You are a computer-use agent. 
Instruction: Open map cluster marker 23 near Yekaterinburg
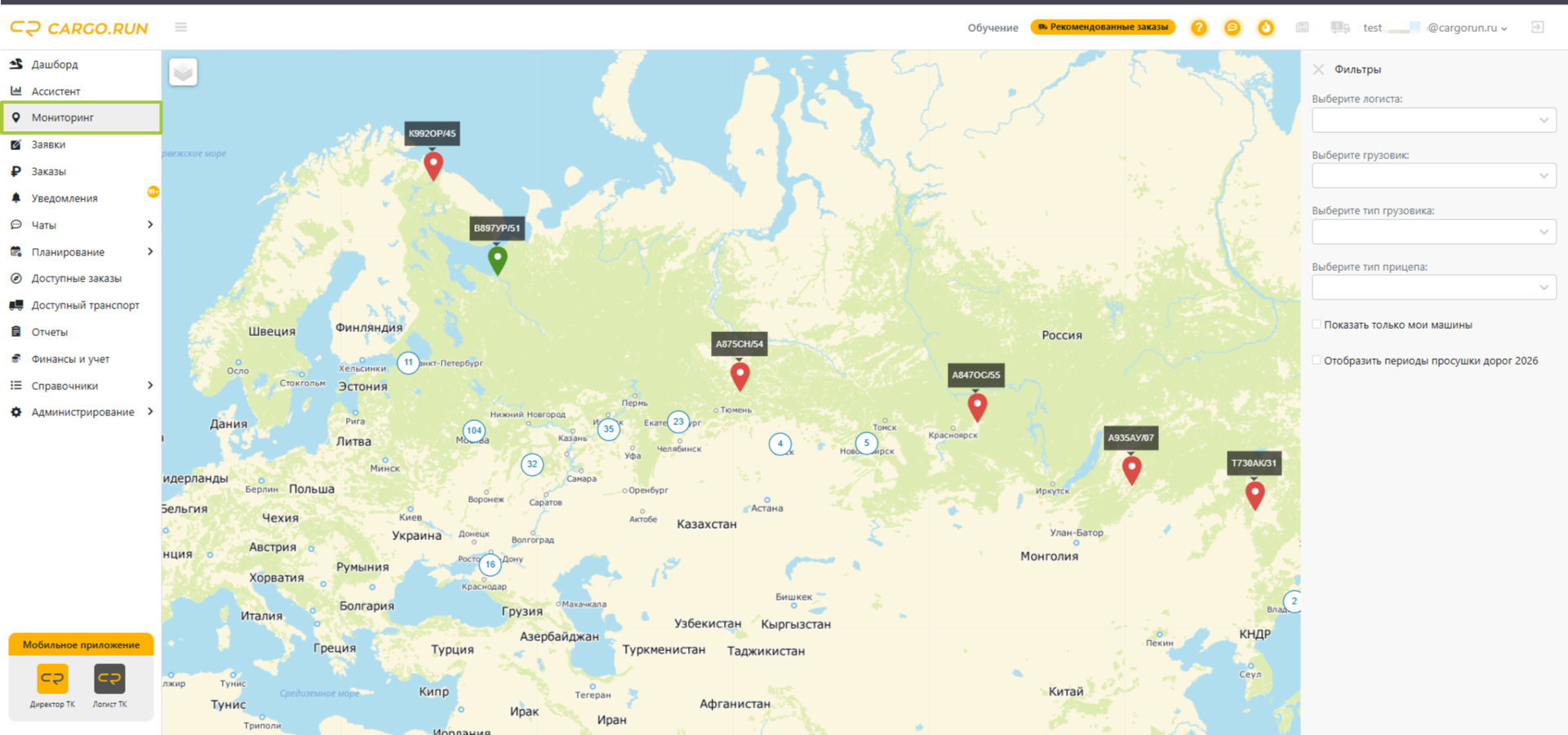[678, 422]
